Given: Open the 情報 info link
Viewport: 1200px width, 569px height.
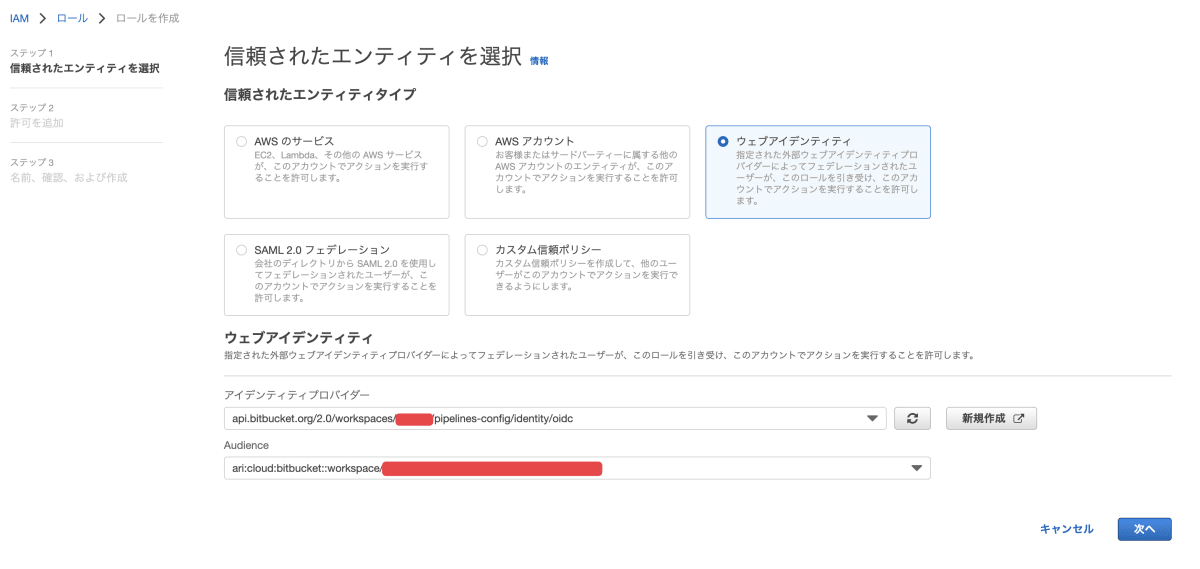Looking at the screenshot, I should (x=539, y=61).
